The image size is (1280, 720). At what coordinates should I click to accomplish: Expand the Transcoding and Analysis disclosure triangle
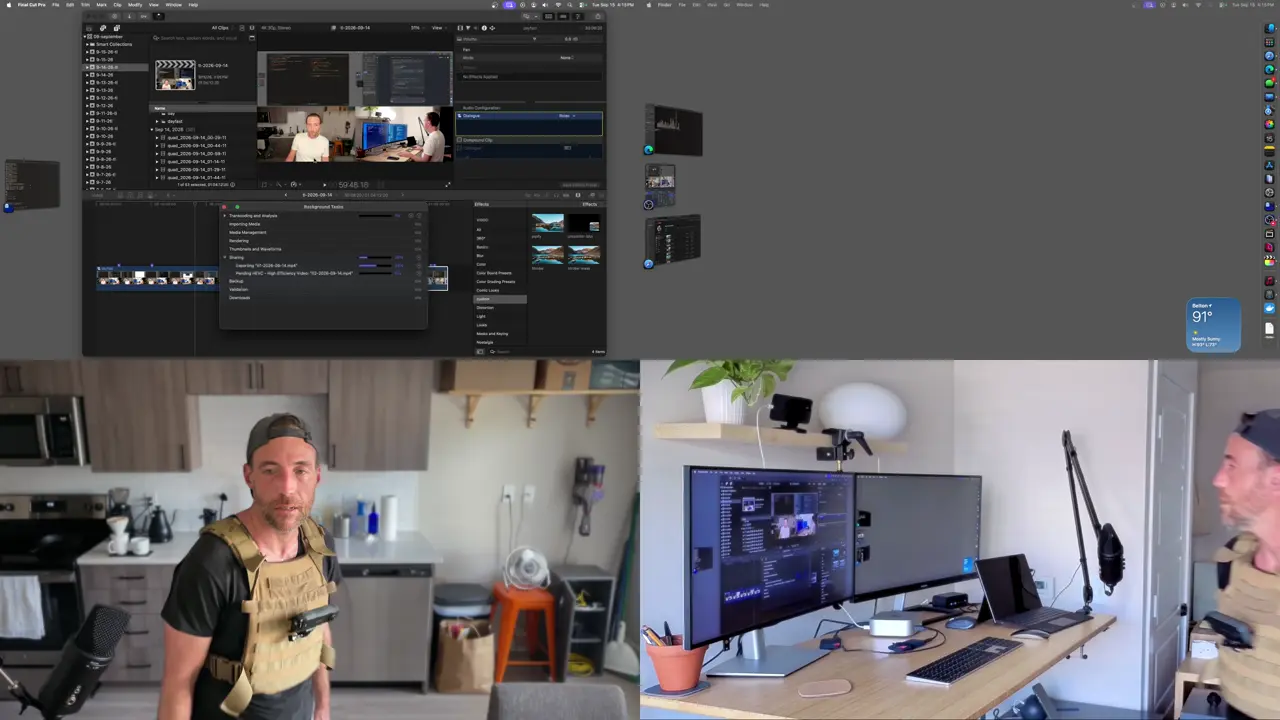point(225,216)
